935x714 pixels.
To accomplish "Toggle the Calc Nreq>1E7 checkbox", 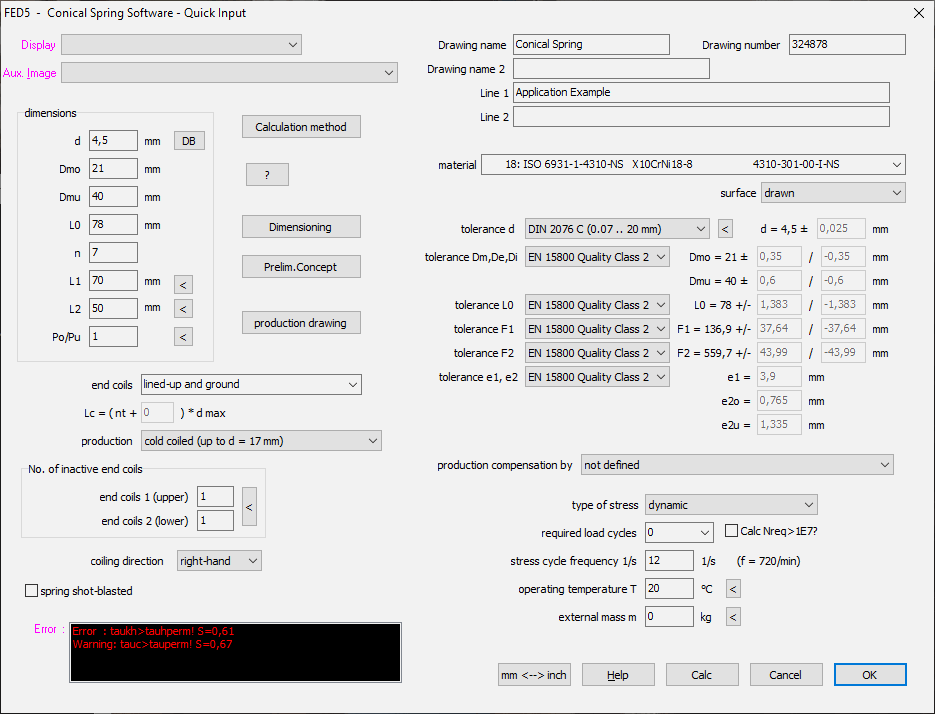I will [731, 532].
